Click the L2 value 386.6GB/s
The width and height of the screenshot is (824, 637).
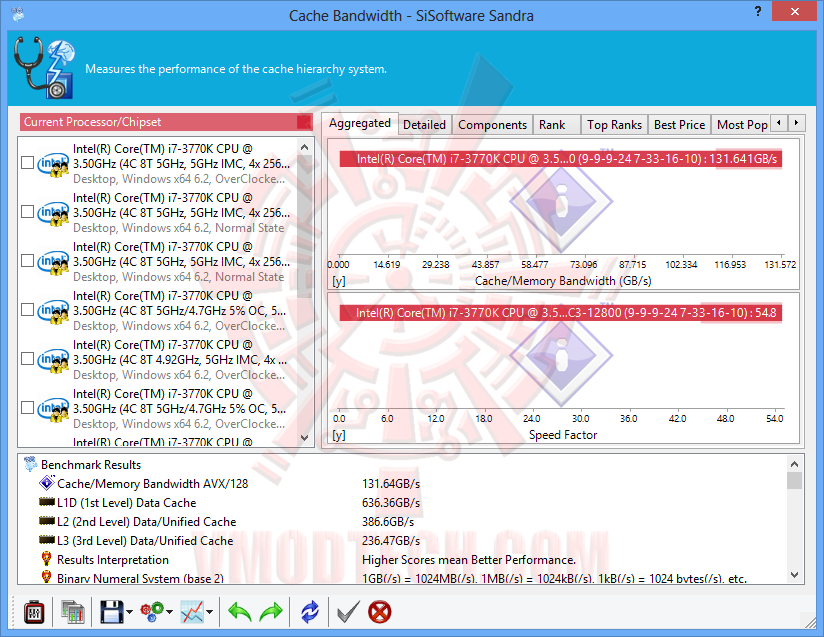[388, 522]
